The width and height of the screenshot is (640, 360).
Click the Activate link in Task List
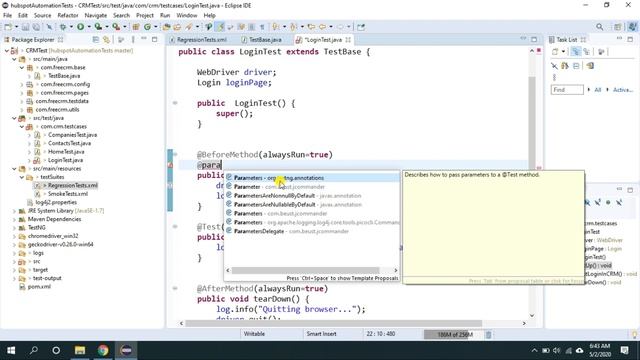tap(622, 90)
